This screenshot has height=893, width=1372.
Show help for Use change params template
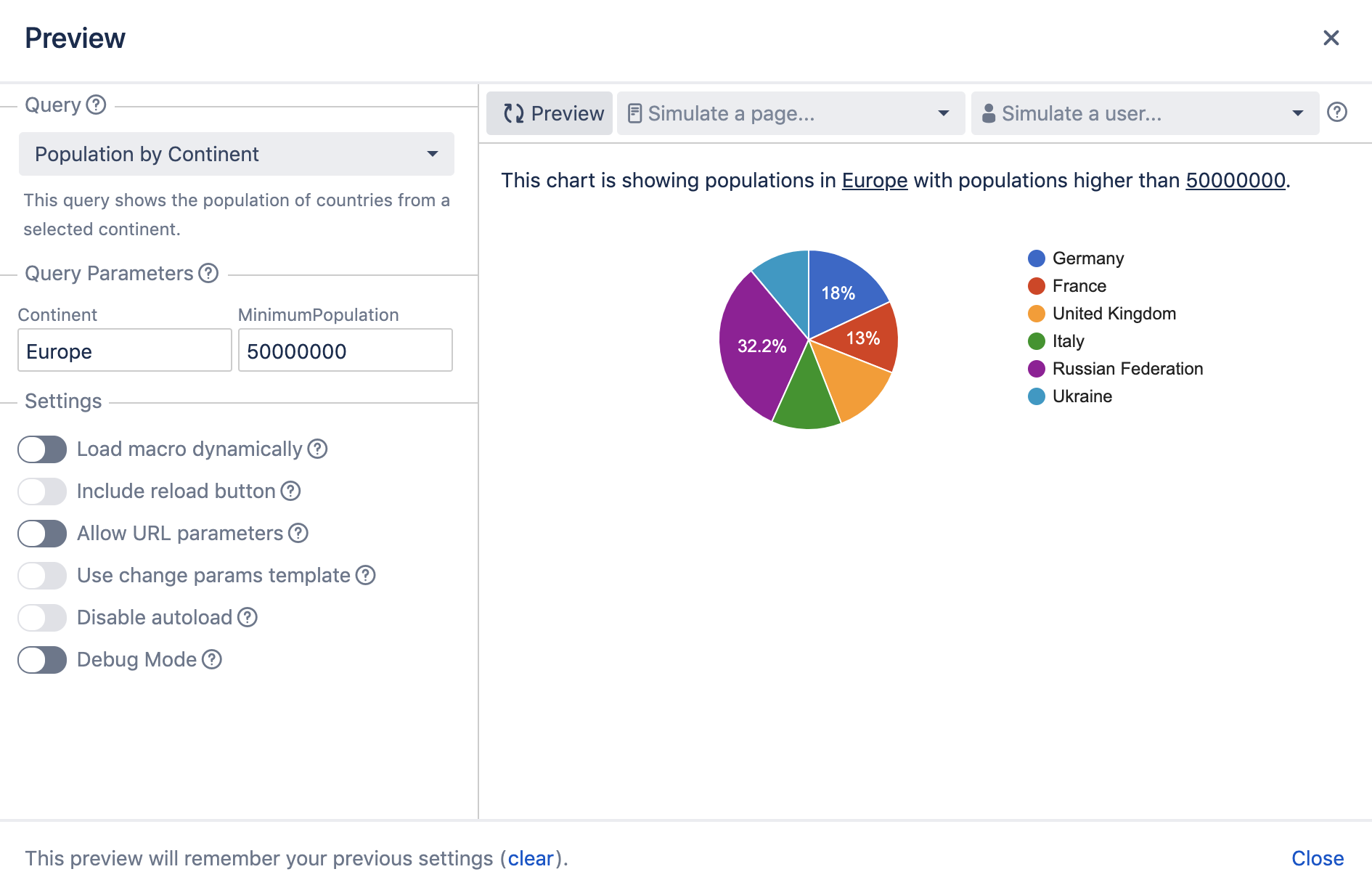tap(365, 575)
